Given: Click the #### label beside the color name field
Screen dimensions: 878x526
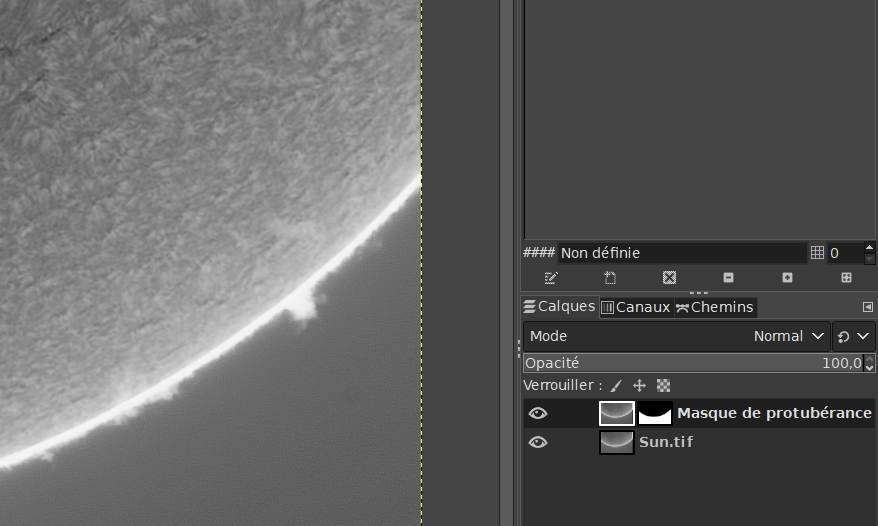Looking at the screenshot, I should 539,252.
